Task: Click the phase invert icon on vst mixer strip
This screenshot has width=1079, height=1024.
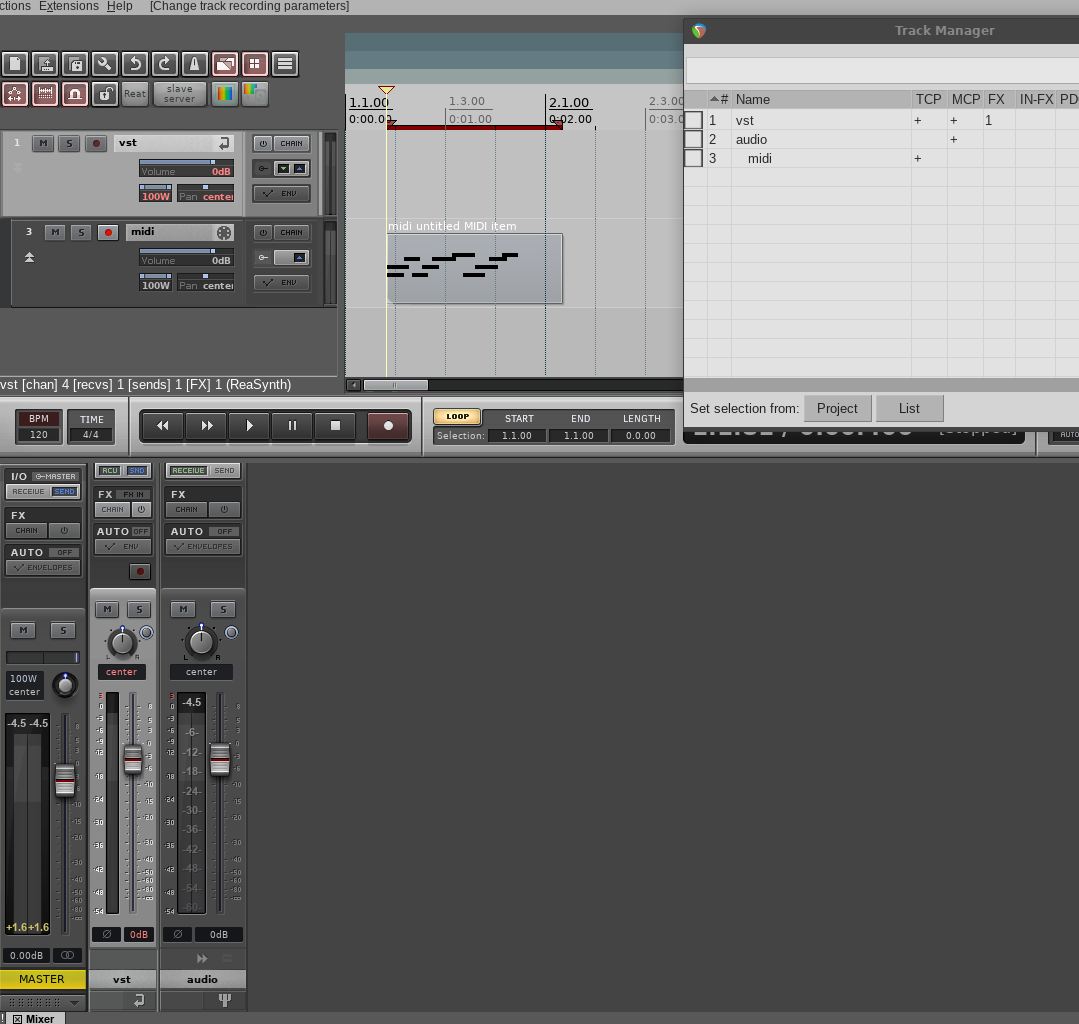Action: click(x=107, y=934)
